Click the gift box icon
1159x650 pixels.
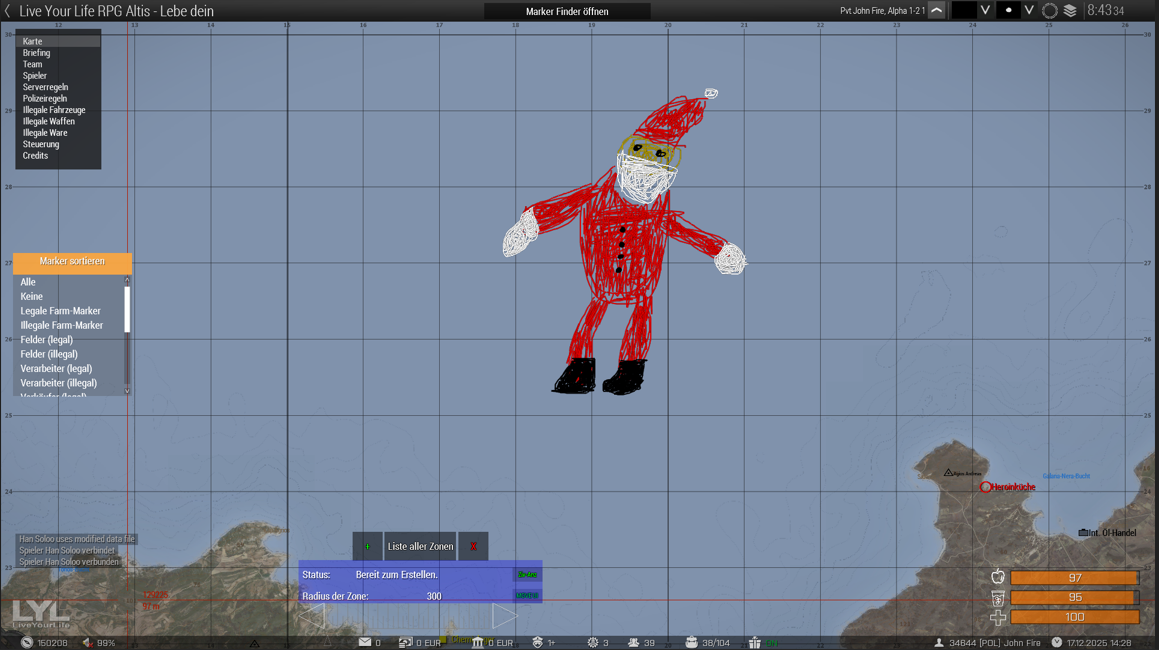point(754,643)
